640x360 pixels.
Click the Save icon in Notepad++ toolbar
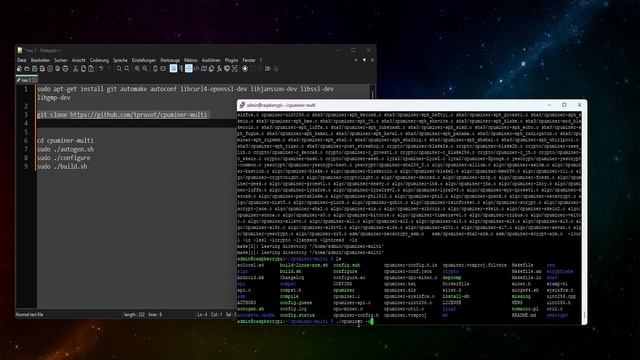click(34, 69)
